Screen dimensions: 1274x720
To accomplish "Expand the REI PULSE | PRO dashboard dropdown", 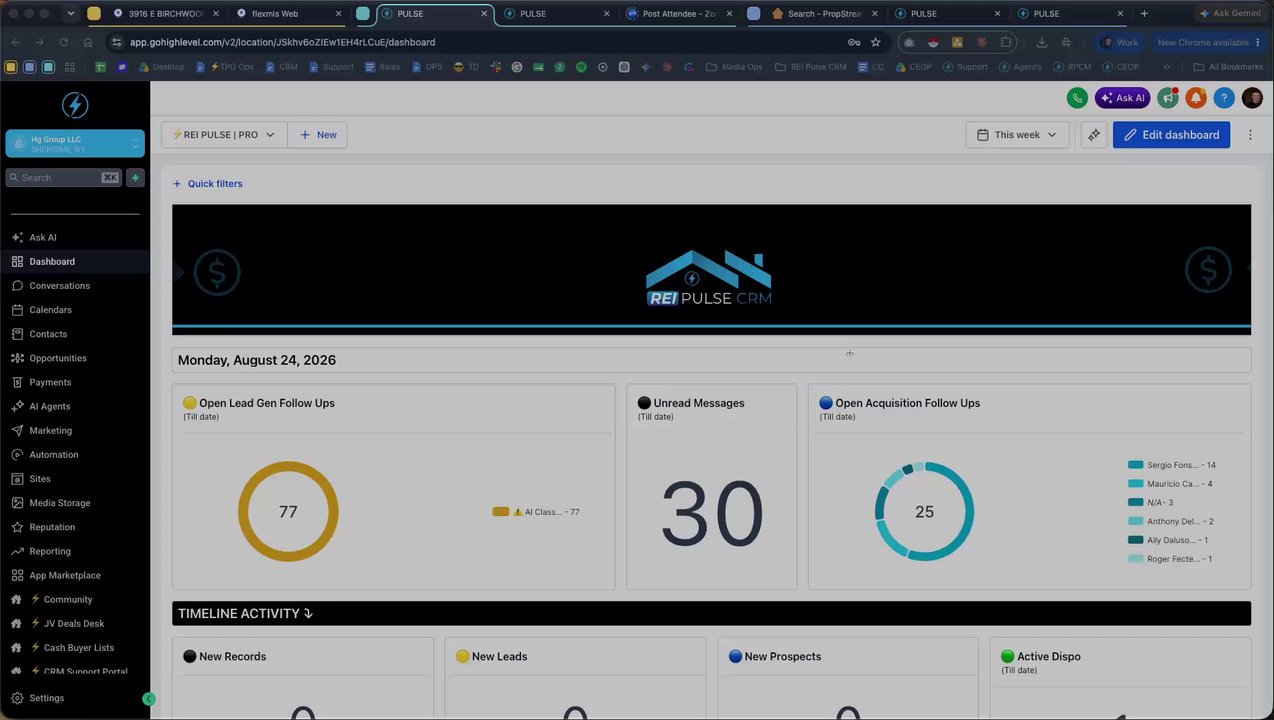I will pos(224,135).
